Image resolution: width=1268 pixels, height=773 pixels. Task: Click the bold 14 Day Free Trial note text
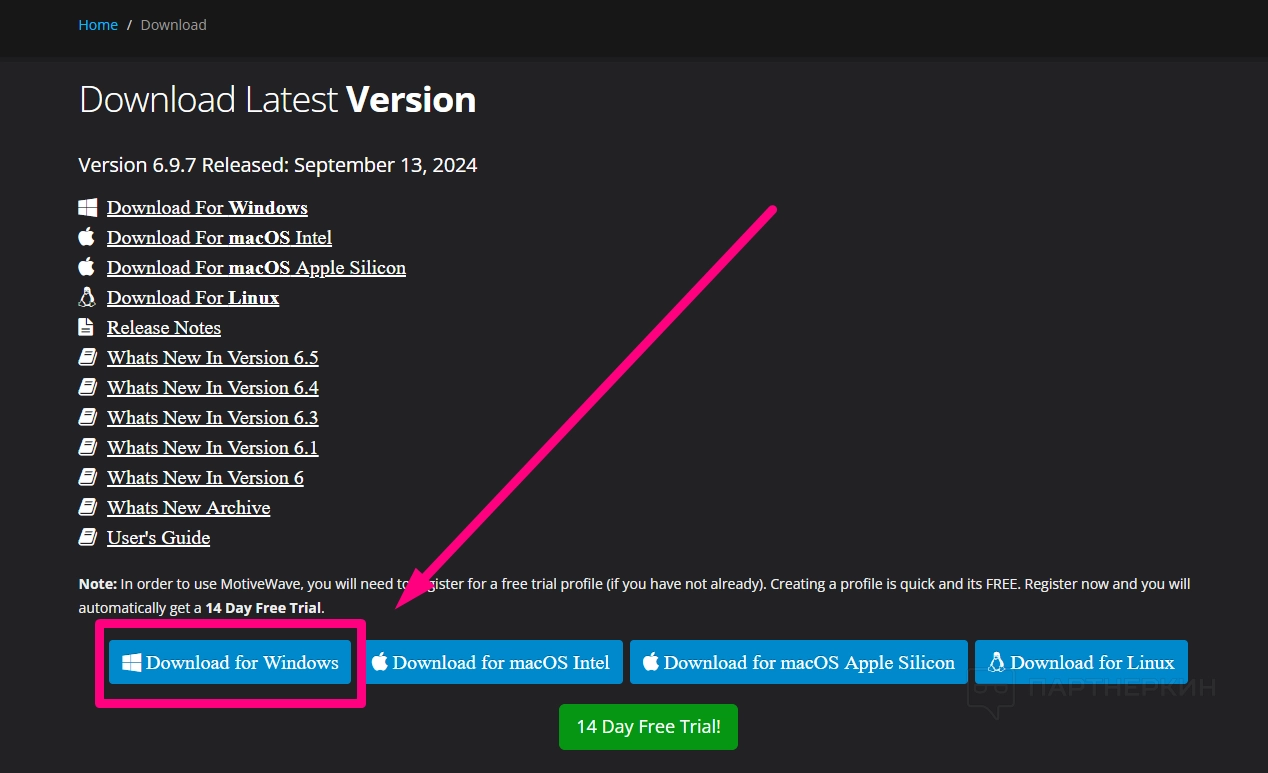[264, 607]
